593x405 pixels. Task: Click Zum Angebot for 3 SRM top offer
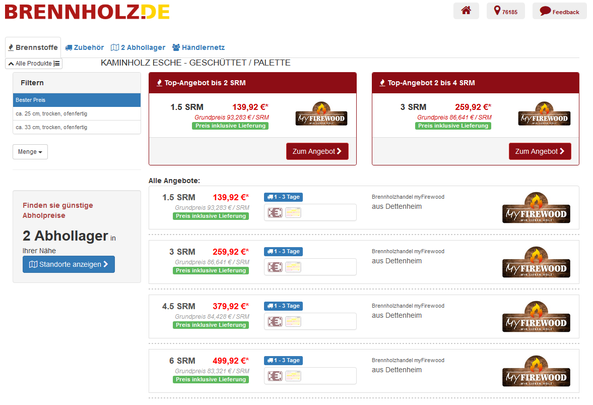coord(540,151)
